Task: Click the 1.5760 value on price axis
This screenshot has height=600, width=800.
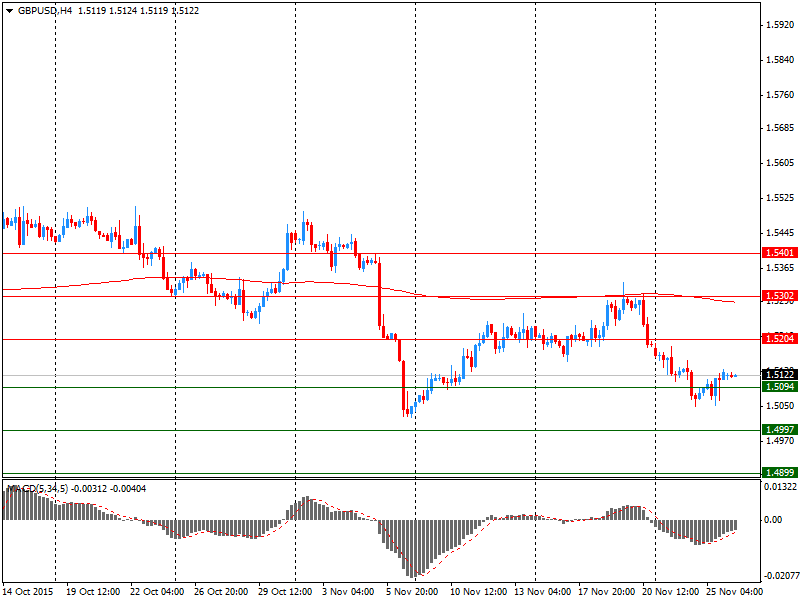Action: point(780,95)
